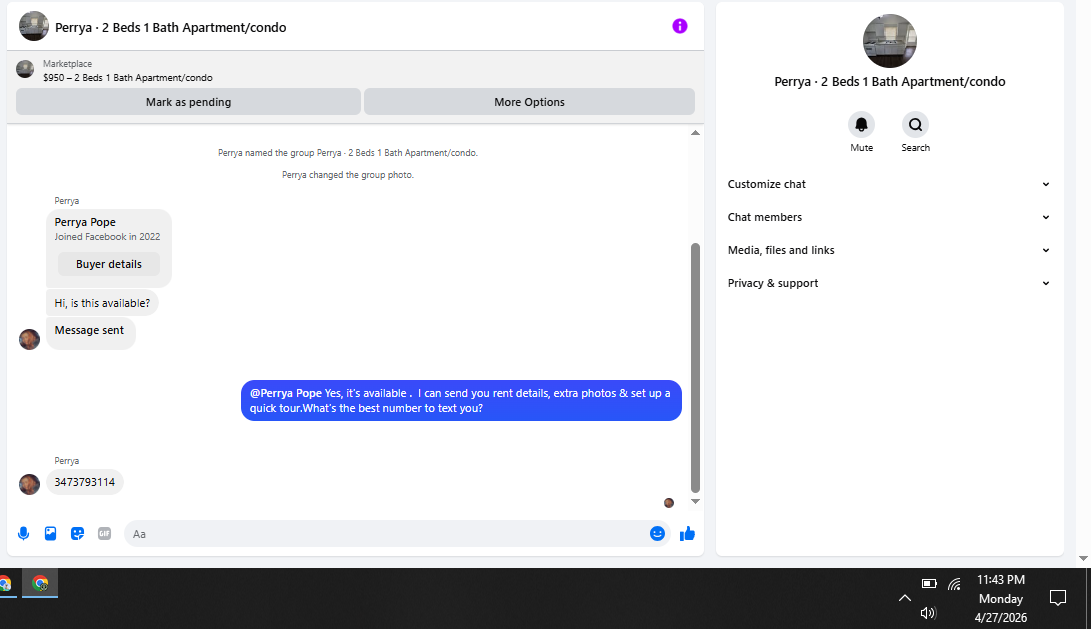Click the 'Hi, is this available?' message

[102, 303]
